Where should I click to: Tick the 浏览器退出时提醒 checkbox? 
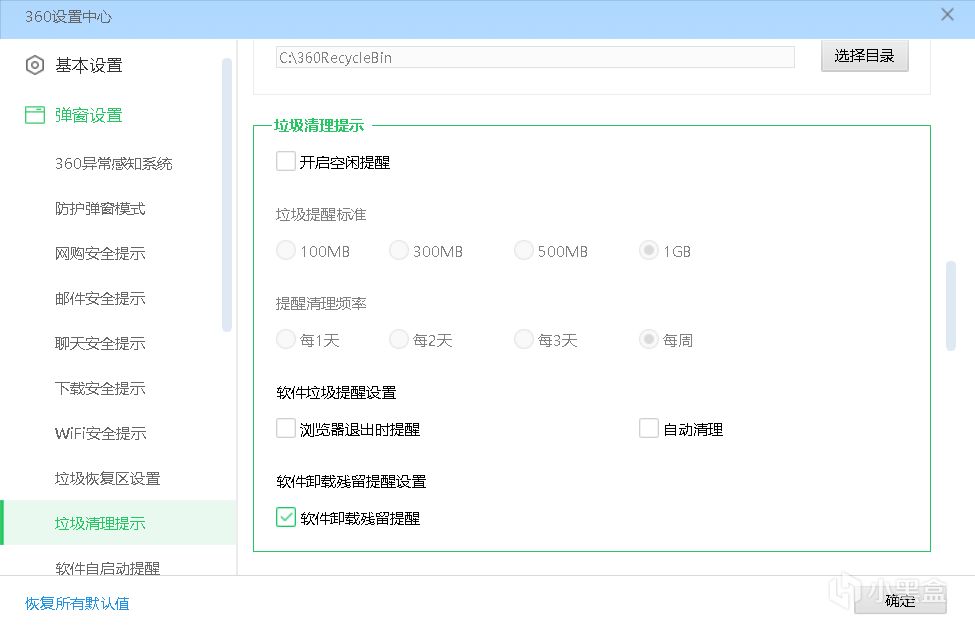285,428
